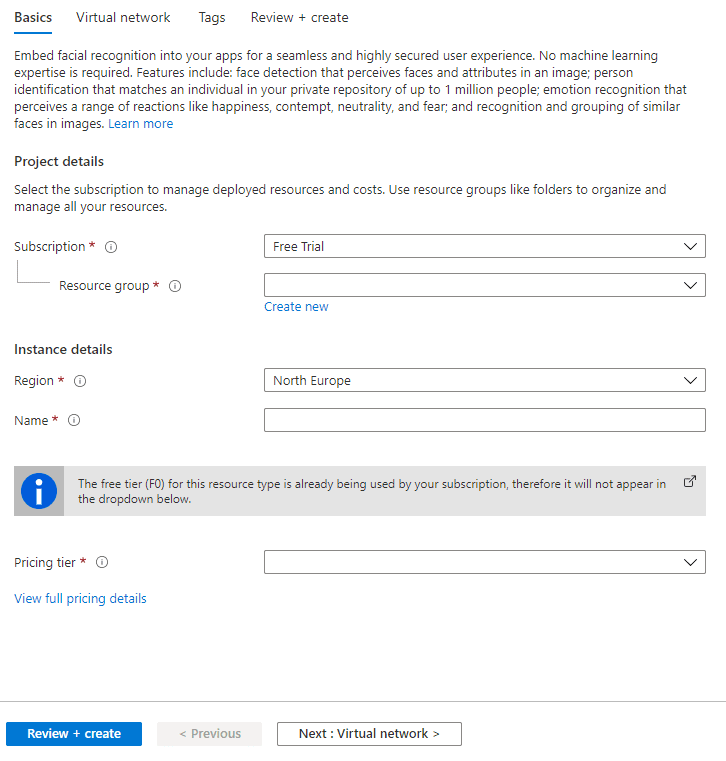Image resolution: width=726 pixels, height=761 pixels.
Task: Expand the Pricing tier dropdown
Action: [484, 562]
